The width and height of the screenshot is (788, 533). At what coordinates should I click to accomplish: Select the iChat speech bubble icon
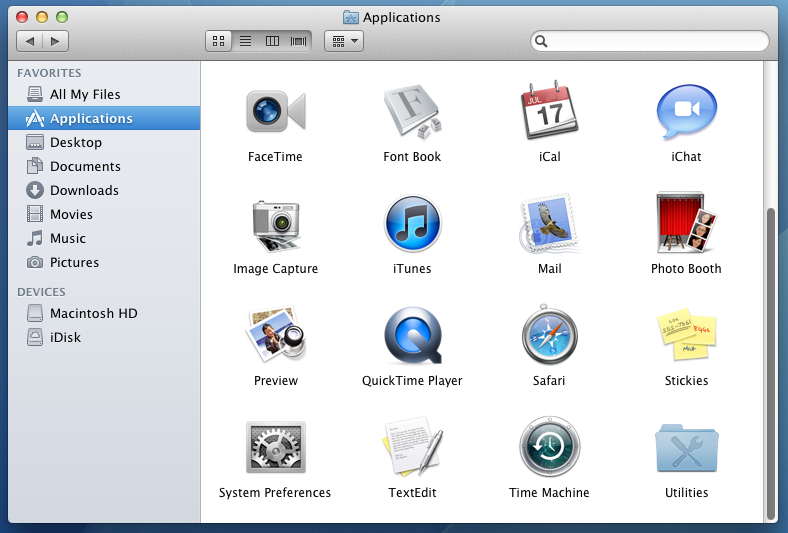[686, 112]
